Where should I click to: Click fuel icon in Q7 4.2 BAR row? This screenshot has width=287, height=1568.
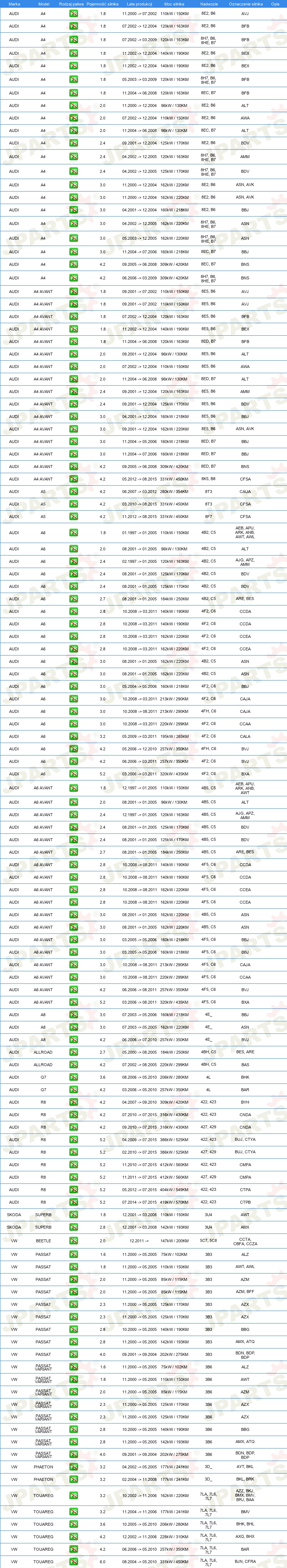coord(73,1090)
